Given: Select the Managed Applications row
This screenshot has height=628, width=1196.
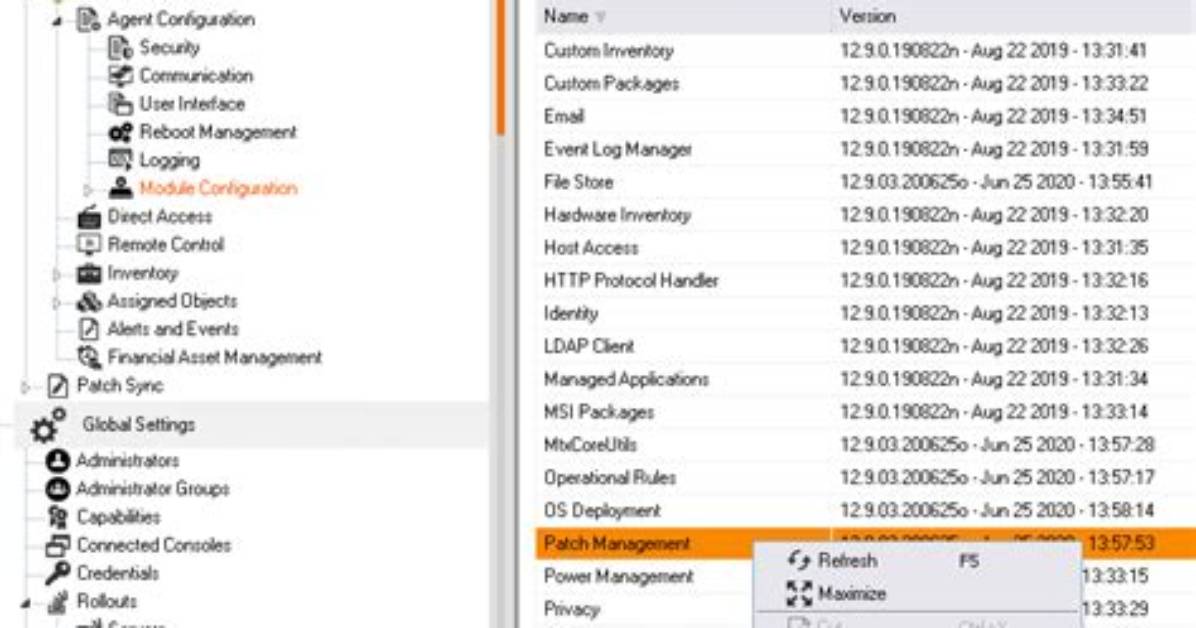Looking at the screenshot, I should point(866,378).
